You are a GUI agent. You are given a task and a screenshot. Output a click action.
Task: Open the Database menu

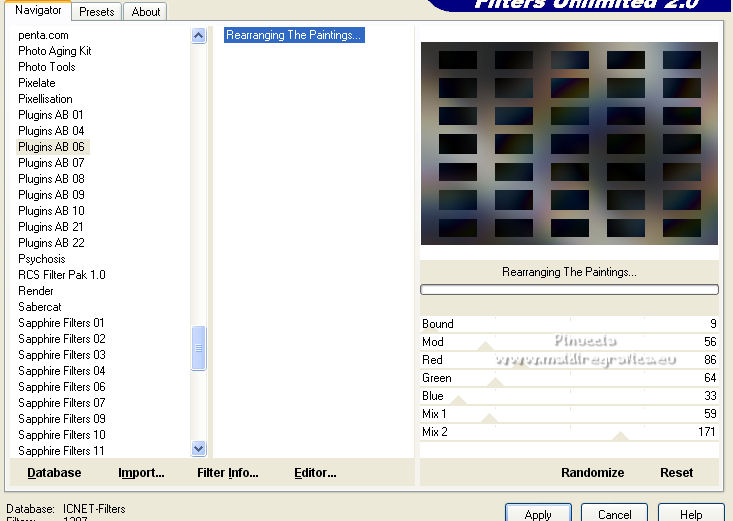tap(54, 473)
